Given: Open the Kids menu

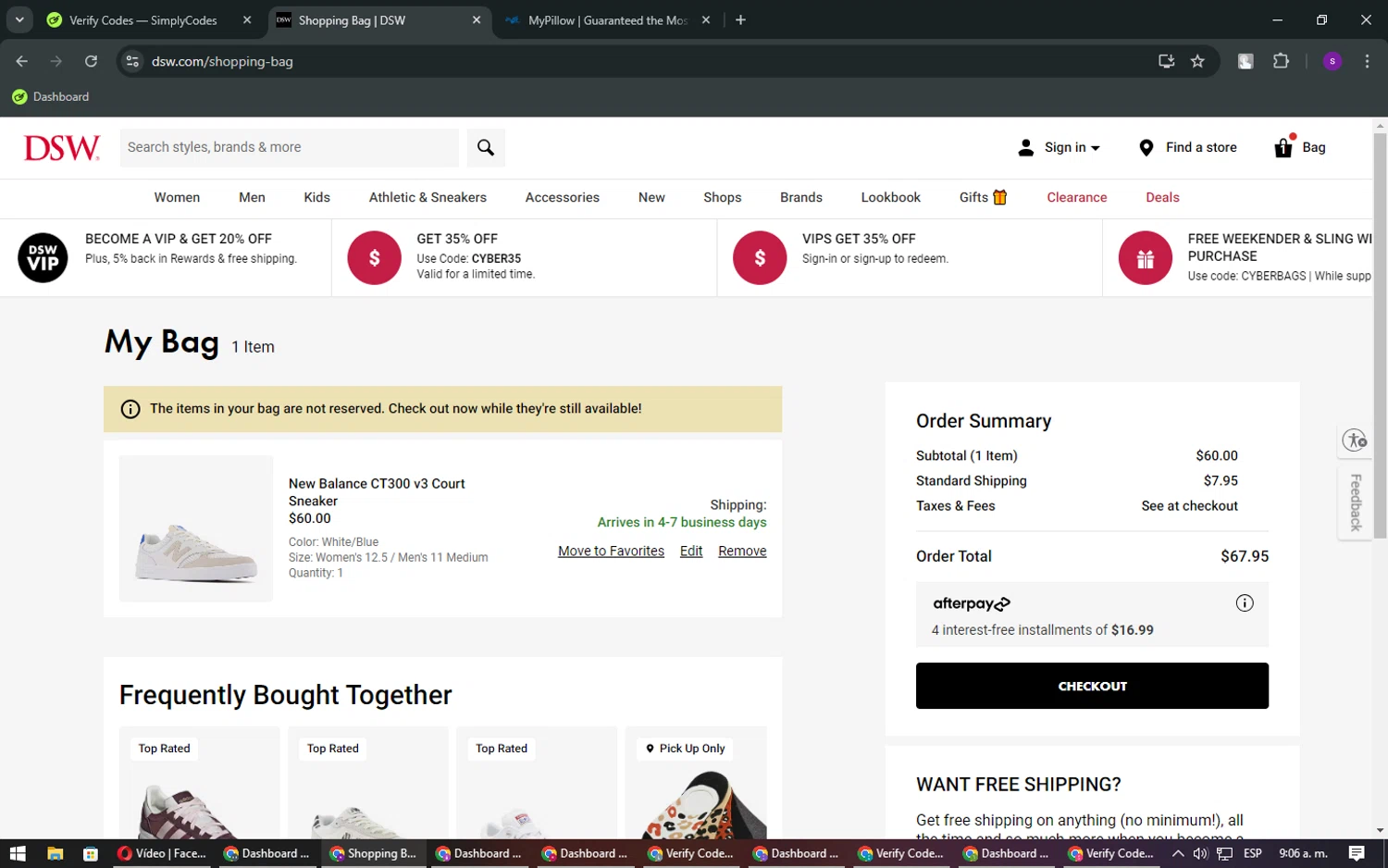Looking at the screenshot, I should pos(316,198).
